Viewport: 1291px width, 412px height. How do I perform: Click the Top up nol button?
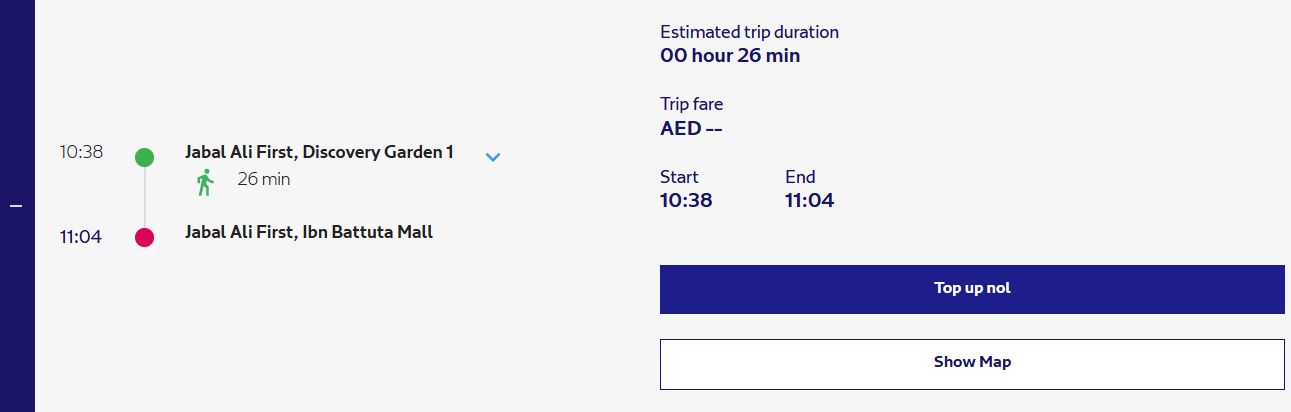(972, 289)
